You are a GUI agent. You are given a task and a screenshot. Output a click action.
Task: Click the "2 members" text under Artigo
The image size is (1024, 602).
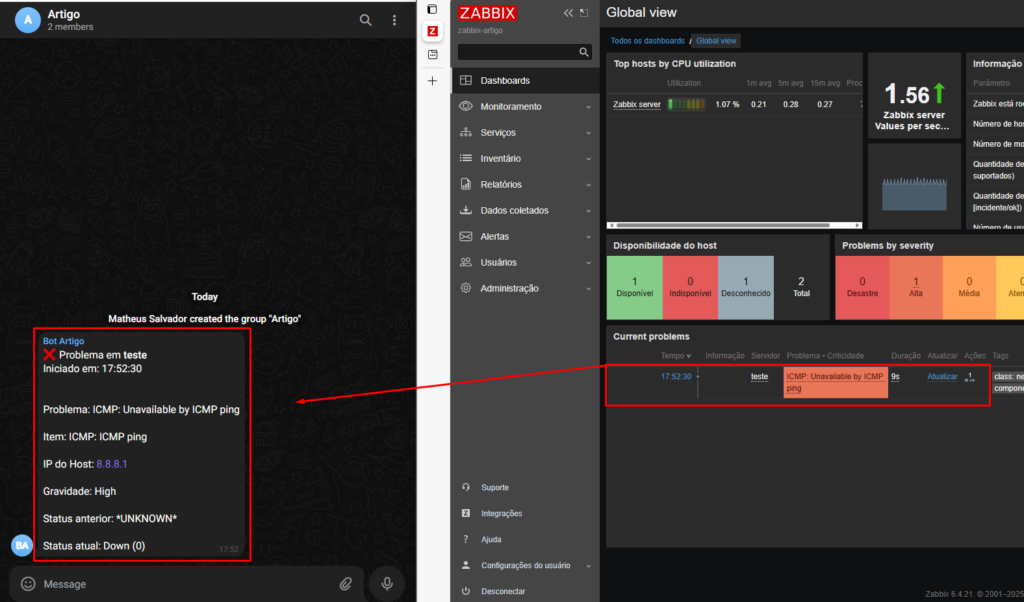click(x=71, y=27)
